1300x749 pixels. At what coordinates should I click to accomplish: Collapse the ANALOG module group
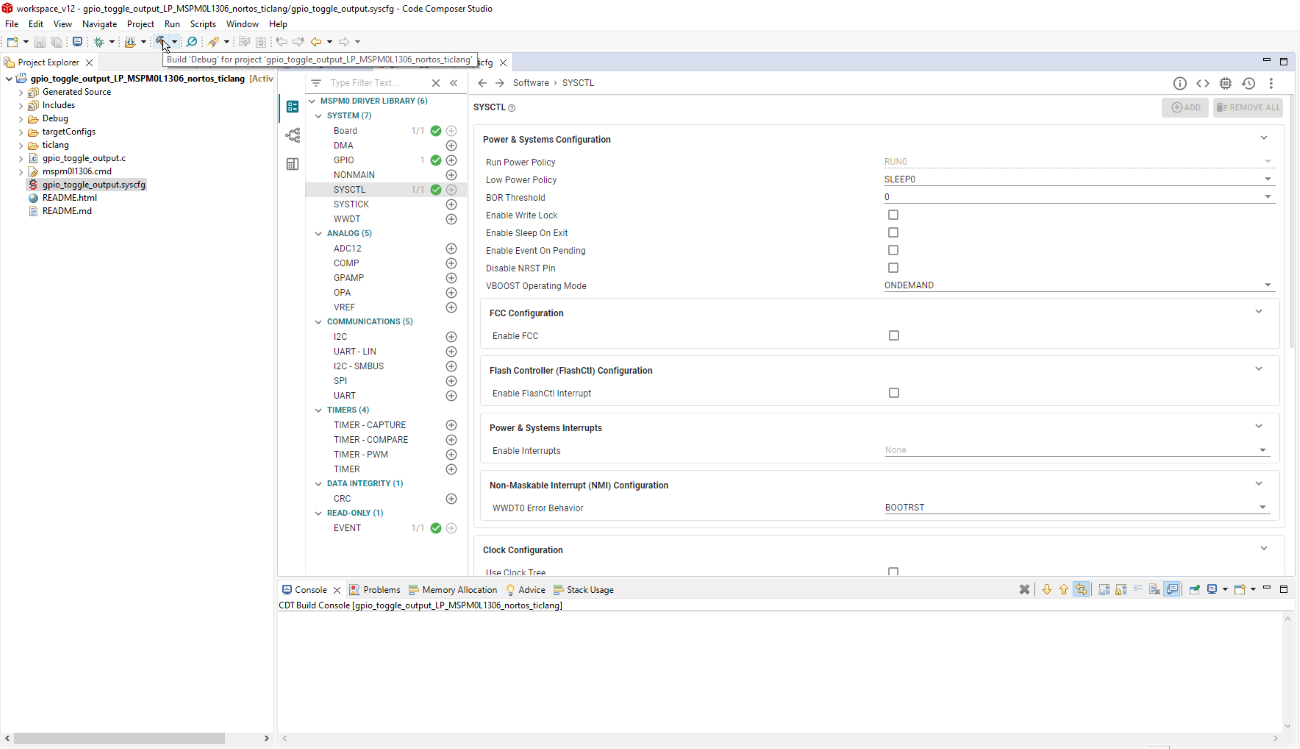(318, 234)
